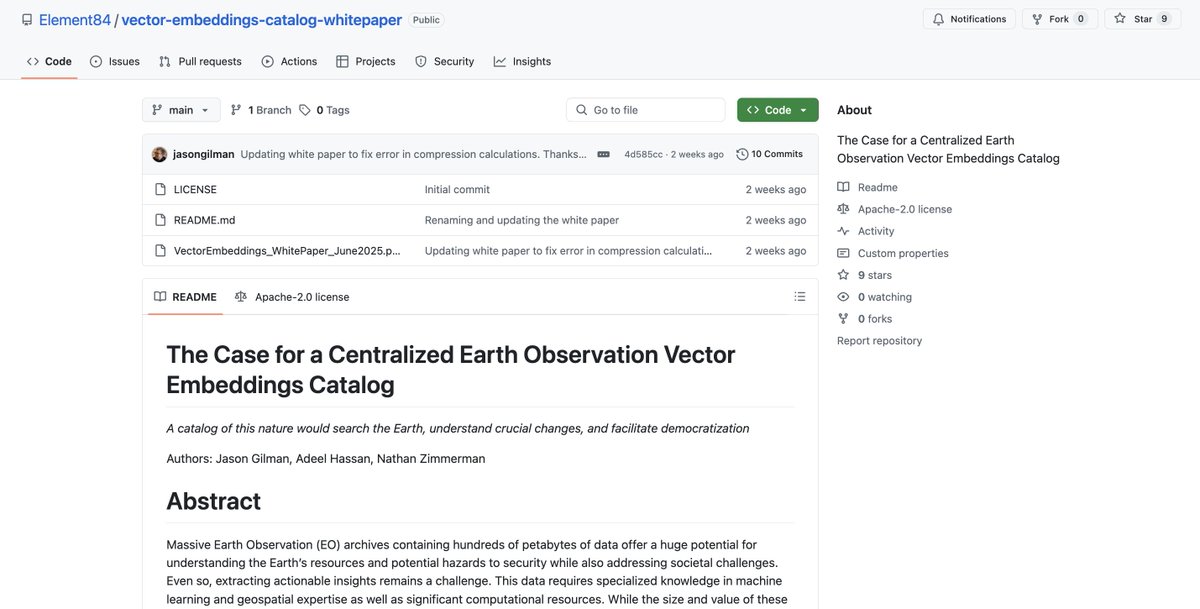View the 10 Commits history

pyautogui.click(x=769, y=154)
